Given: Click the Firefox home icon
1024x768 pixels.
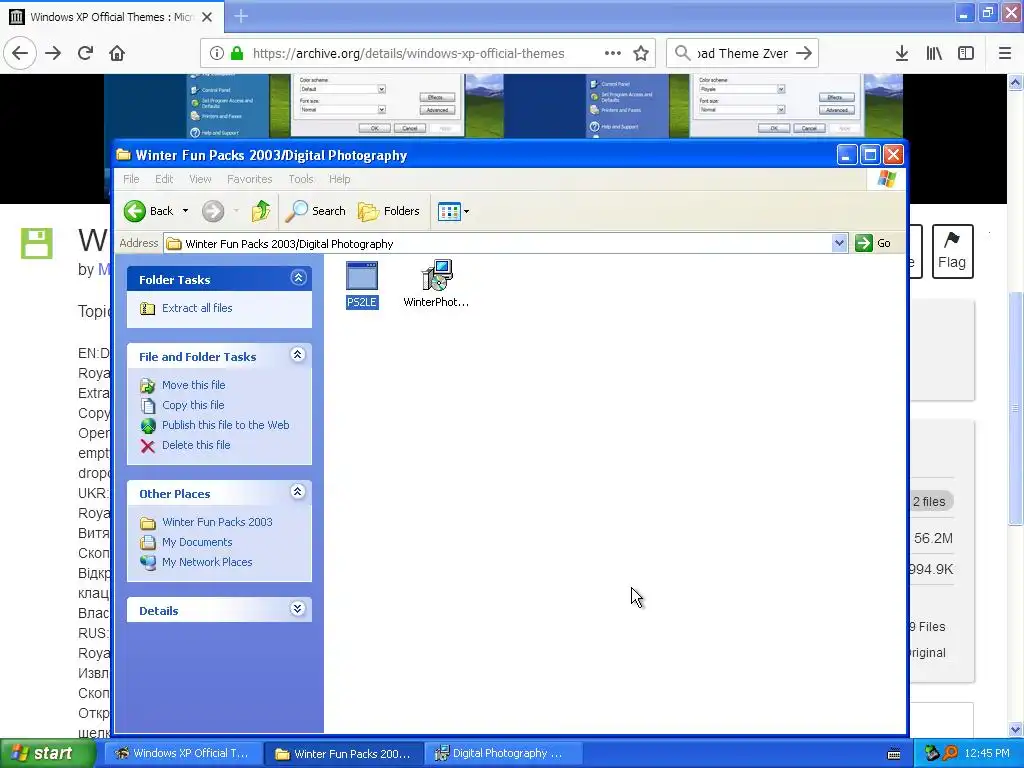Looking at the screenshot, I should (x=117, y=53).
